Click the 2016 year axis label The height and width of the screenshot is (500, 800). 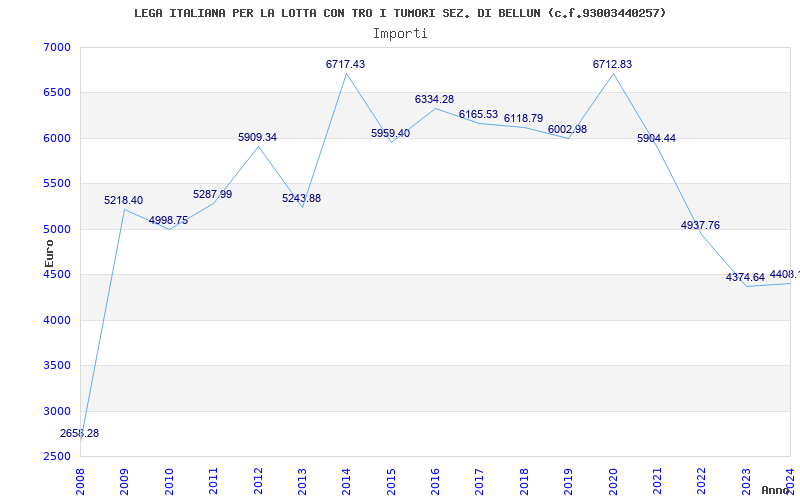pyautogui.click(x=436, y=481)
